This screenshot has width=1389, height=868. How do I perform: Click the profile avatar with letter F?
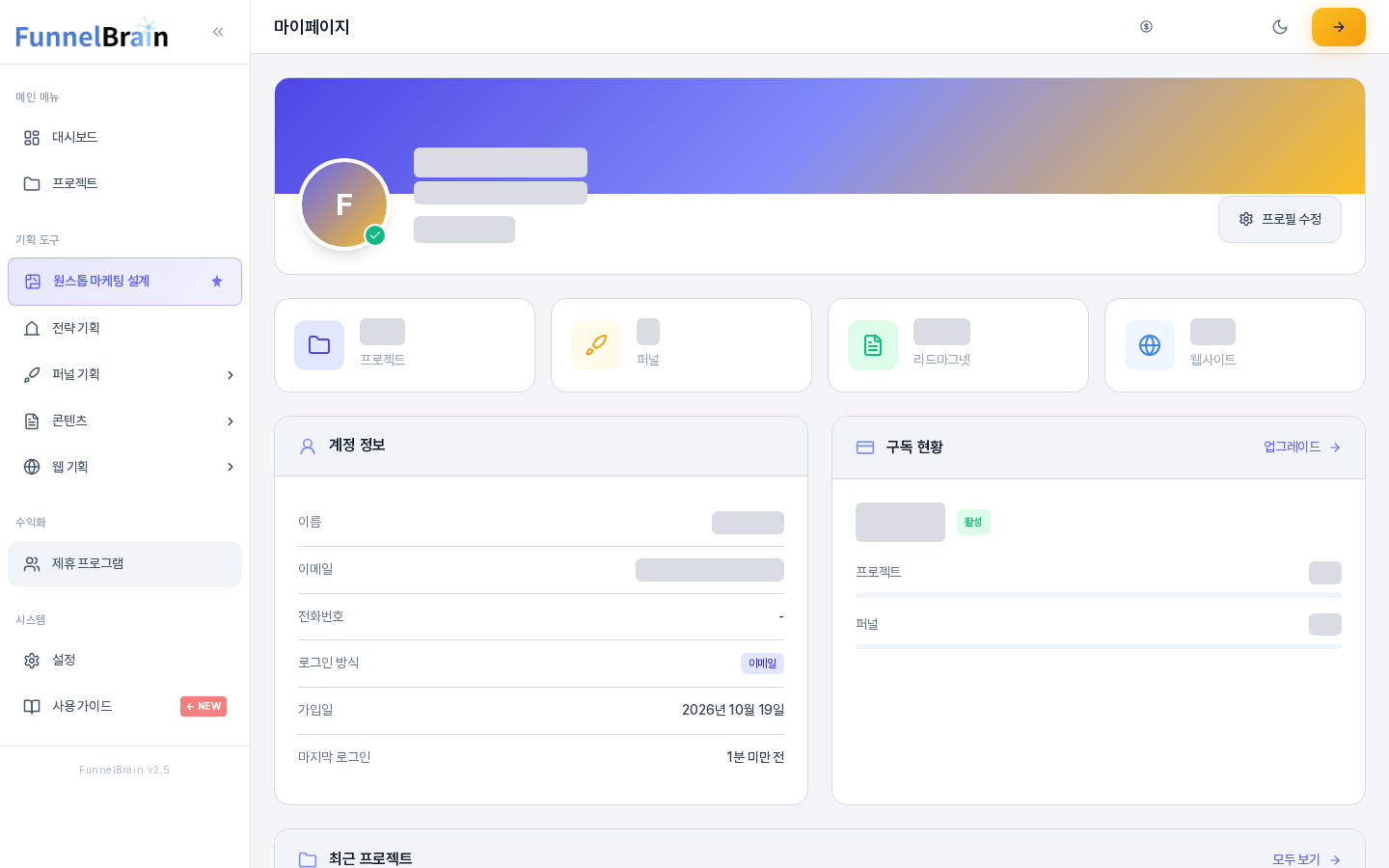click(x=344, y=204)
